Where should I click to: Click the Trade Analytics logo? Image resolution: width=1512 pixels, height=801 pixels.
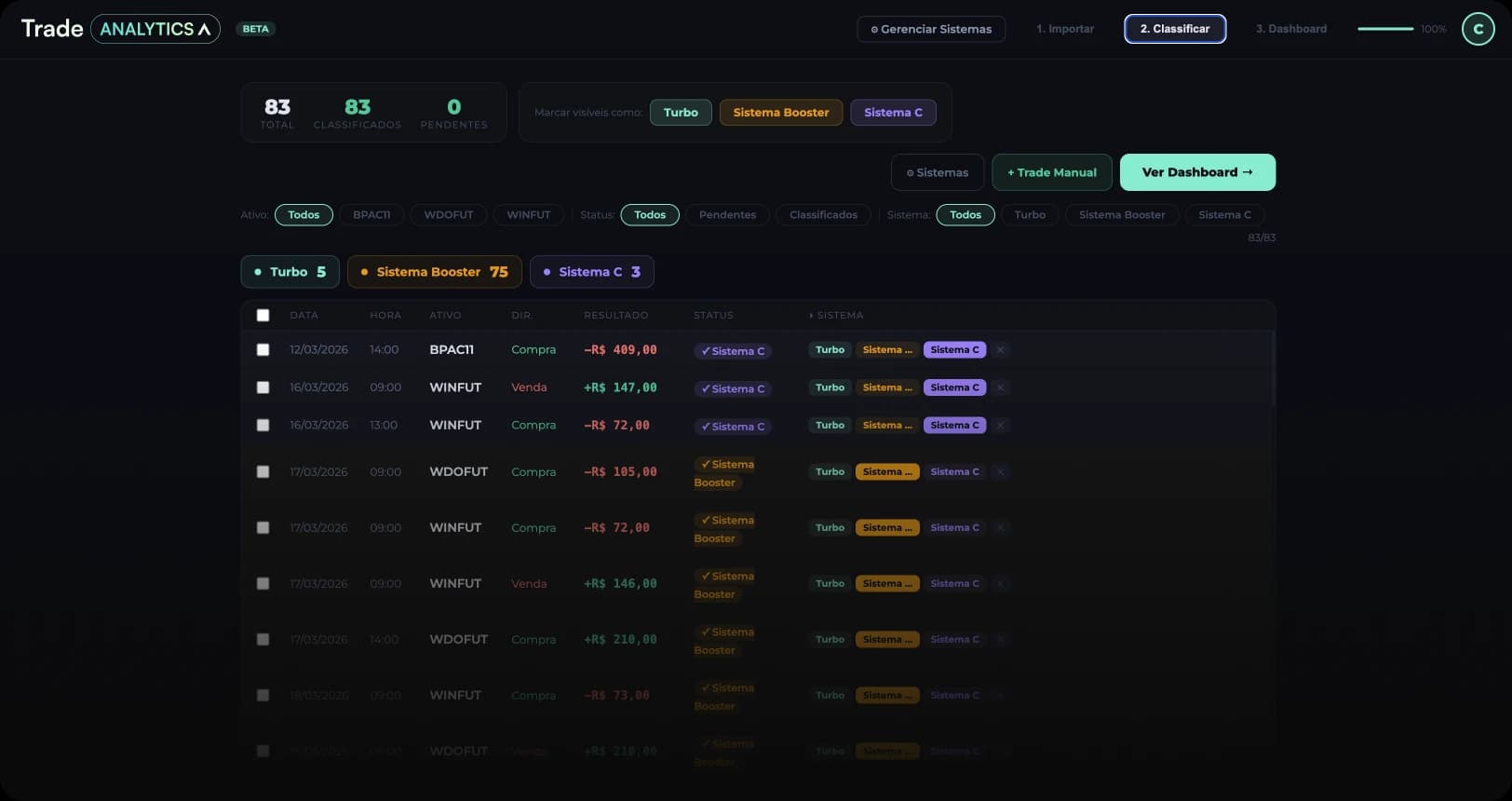pyautogui.click(x=120, y=29)
